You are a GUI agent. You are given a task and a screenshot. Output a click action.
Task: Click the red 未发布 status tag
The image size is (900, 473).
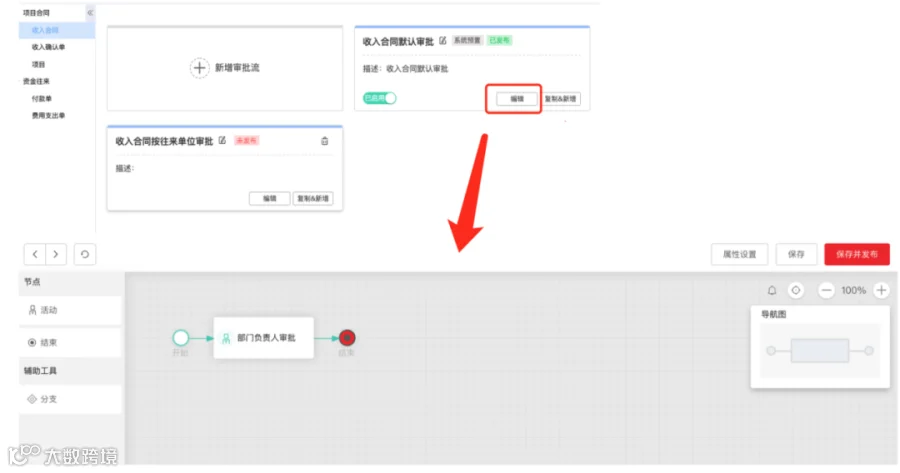pyautogui.click(x=247, y=141)
